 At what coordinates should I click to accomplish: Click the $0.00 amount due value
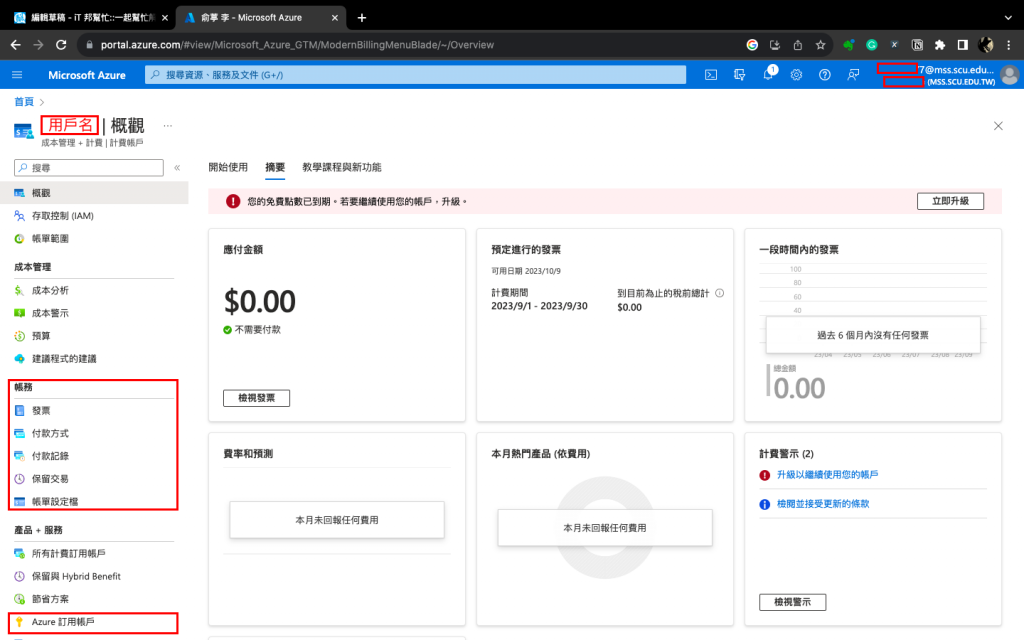(260, 302)
